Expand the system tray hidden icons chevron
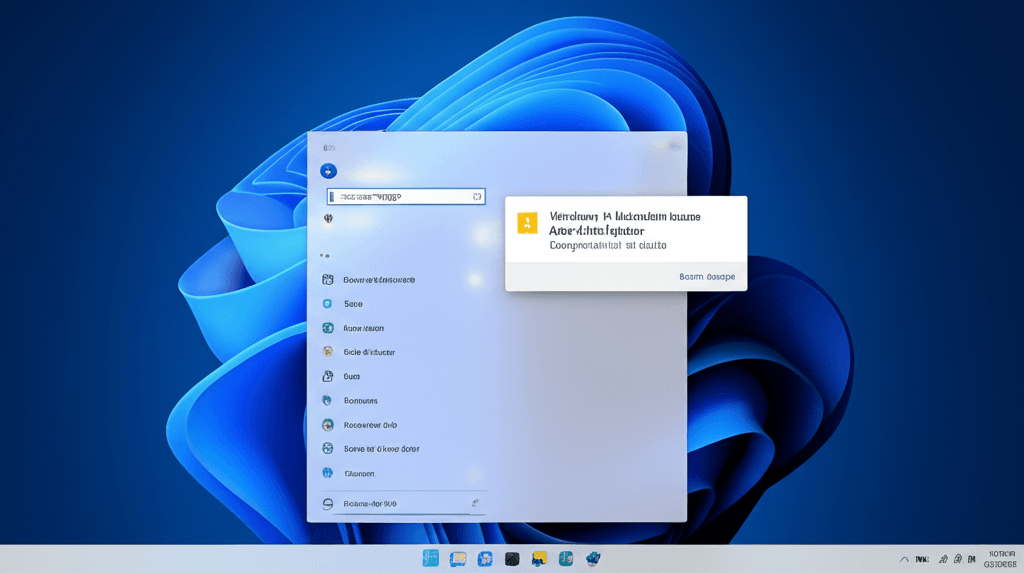This screenshot has width=1024, height=573. click(904, 559)
